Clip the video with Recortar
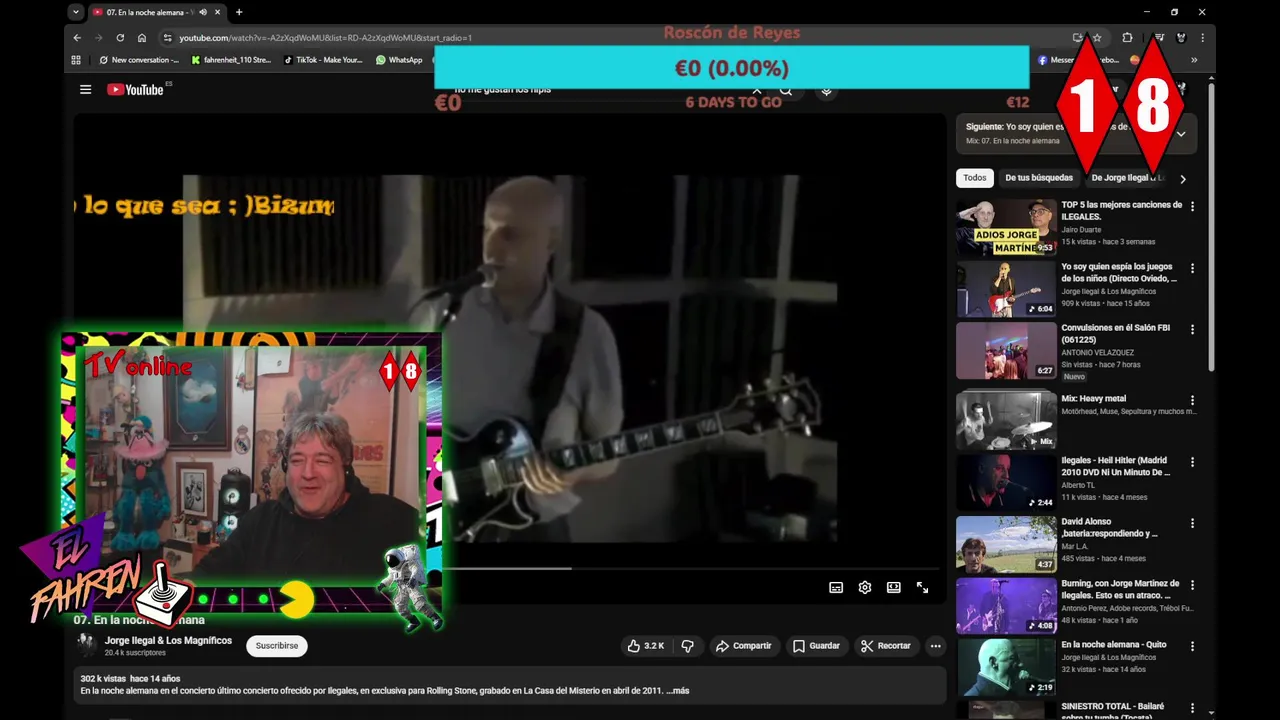 tap(886, 646)
